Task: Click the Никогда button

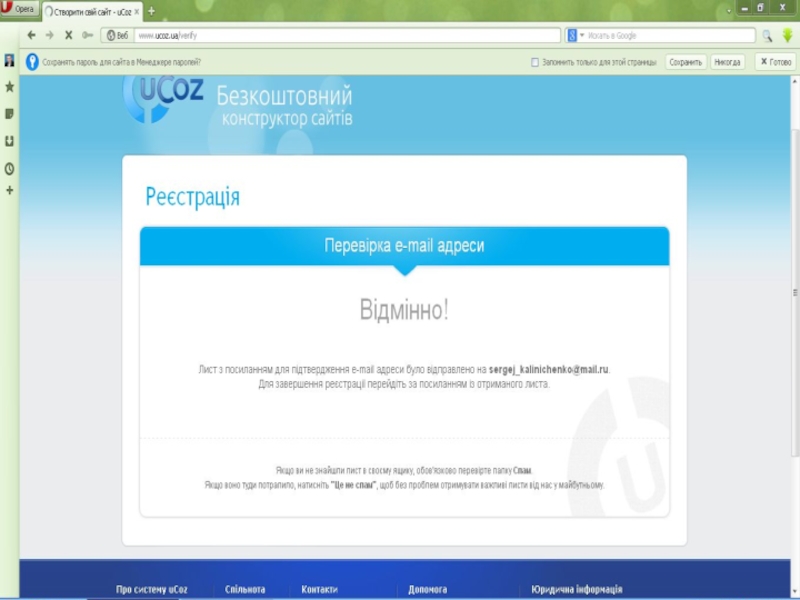Action: pyautogui.click(x=727, y=62)
